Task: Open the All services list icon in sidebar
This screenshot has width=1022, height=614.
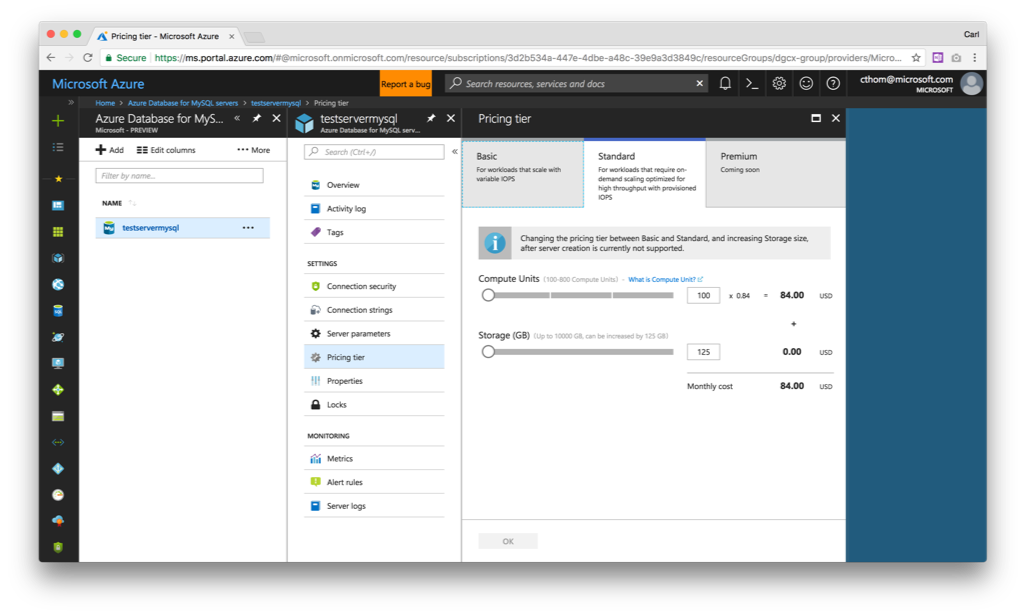Action: point(58,147)
